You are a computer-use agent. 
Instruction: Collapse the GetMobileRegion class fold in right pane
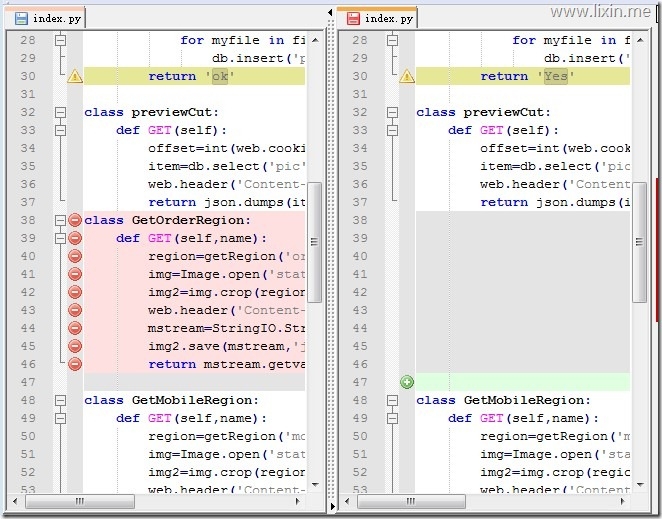point(392,400)
